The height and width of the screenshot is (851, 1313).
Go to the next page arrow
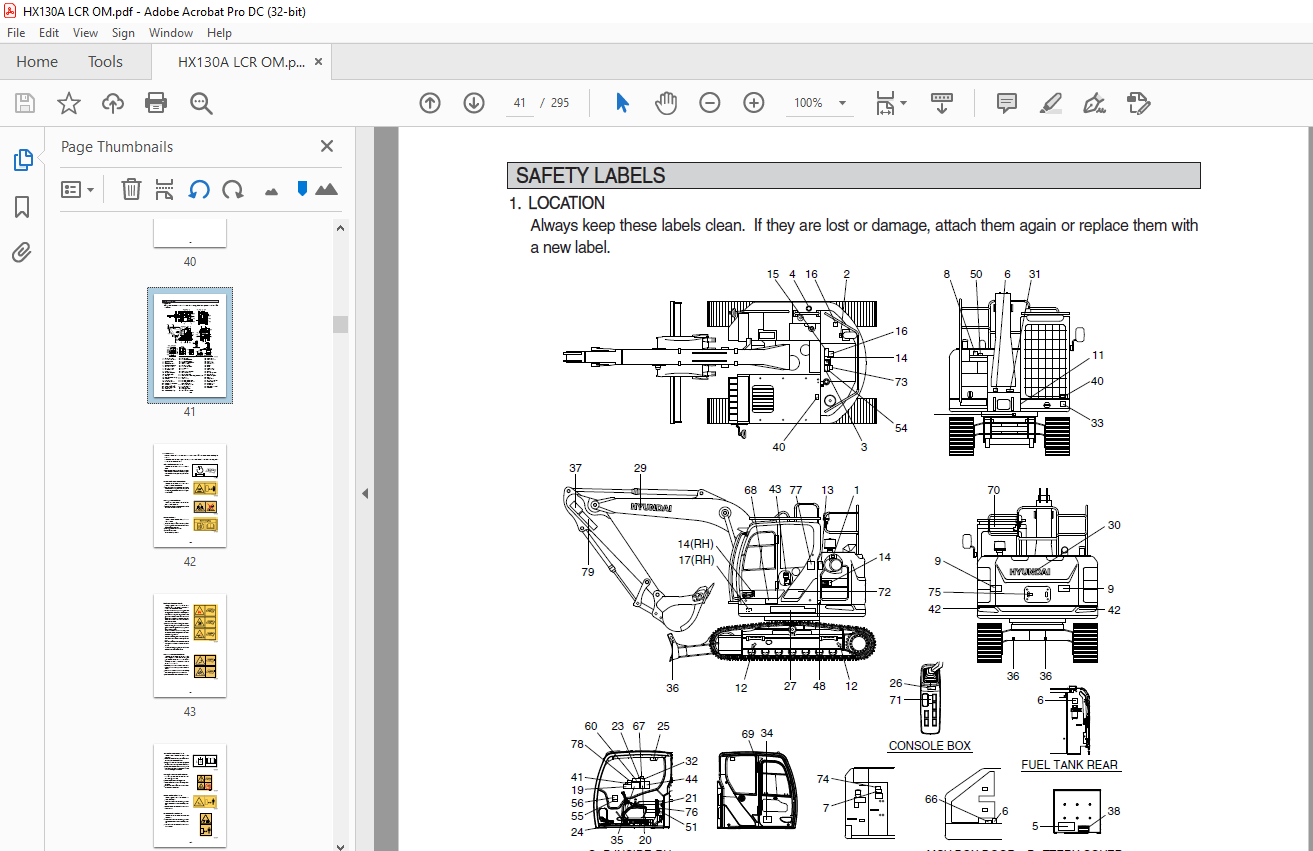pos(474,103)
